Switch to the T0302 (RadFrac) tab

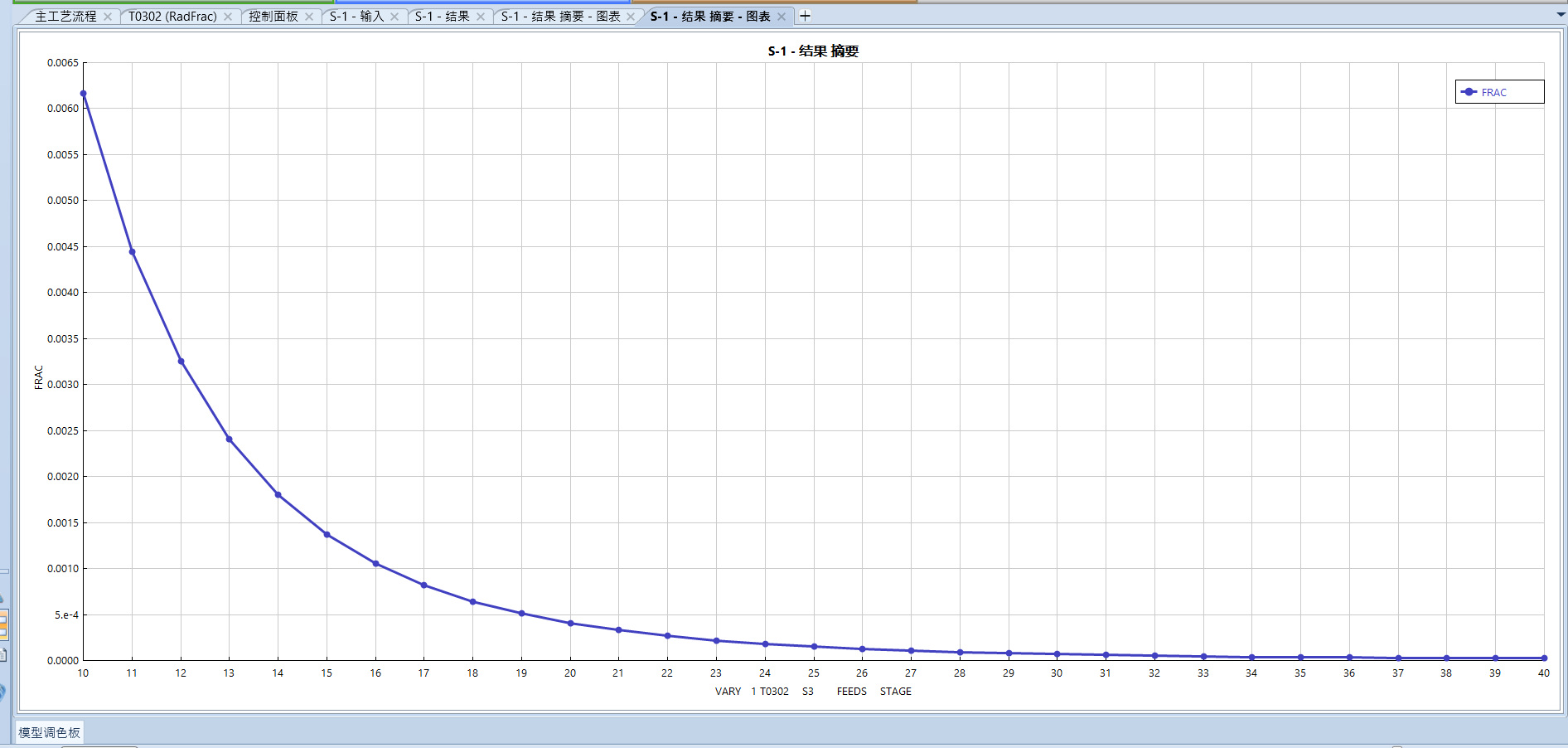pyautogui.click(x=172, y=17)
